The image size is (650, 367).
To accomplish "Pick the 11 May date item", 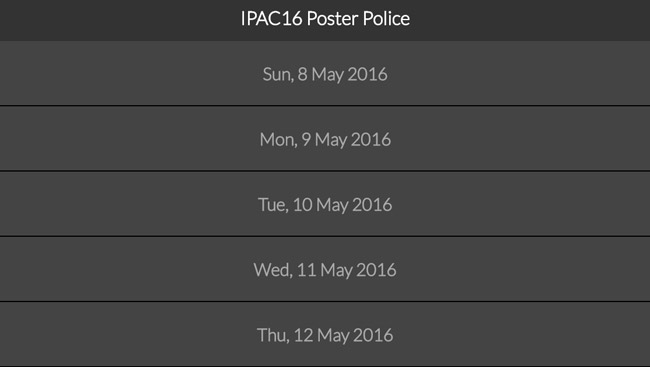I will [x=325, y=269].
